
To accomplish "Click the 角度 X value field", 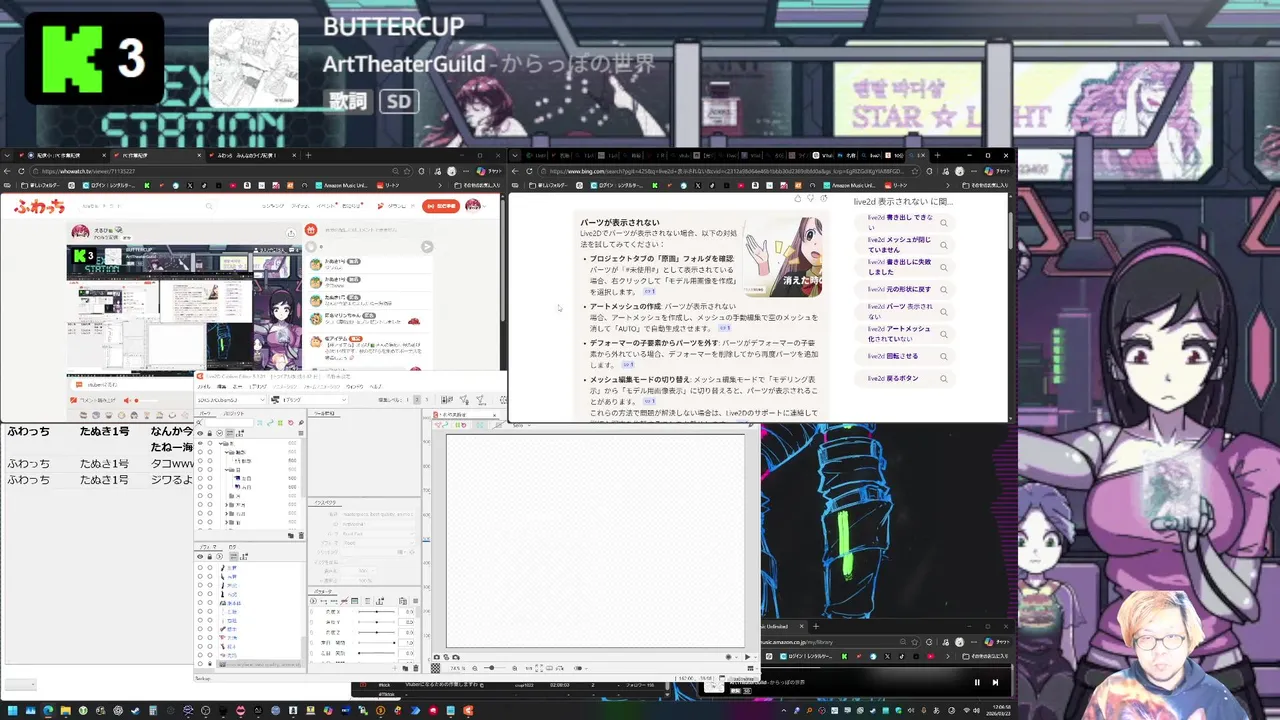I will (x=406, y=612).
